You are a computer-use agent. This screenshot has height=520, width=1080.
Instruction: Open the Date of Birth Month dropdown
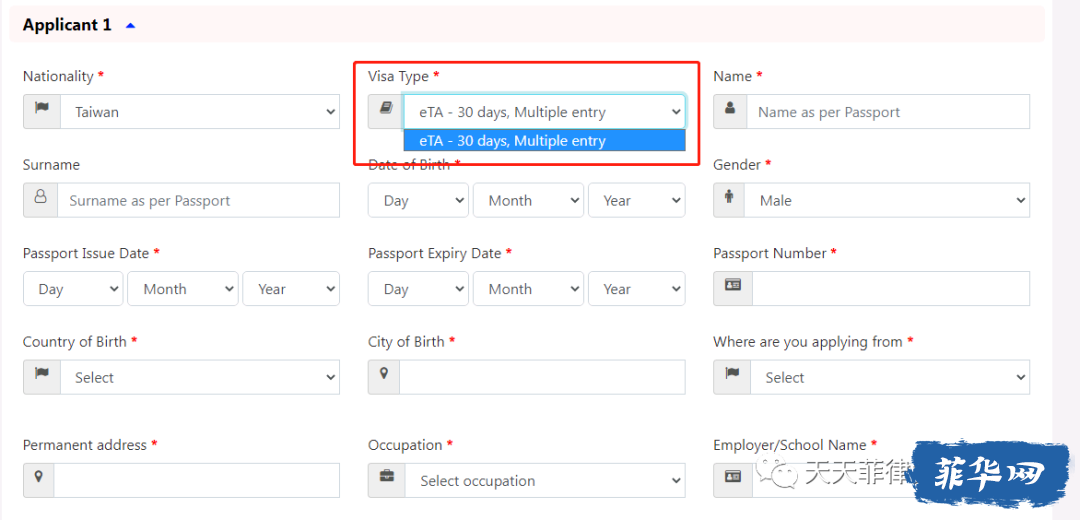528,200
